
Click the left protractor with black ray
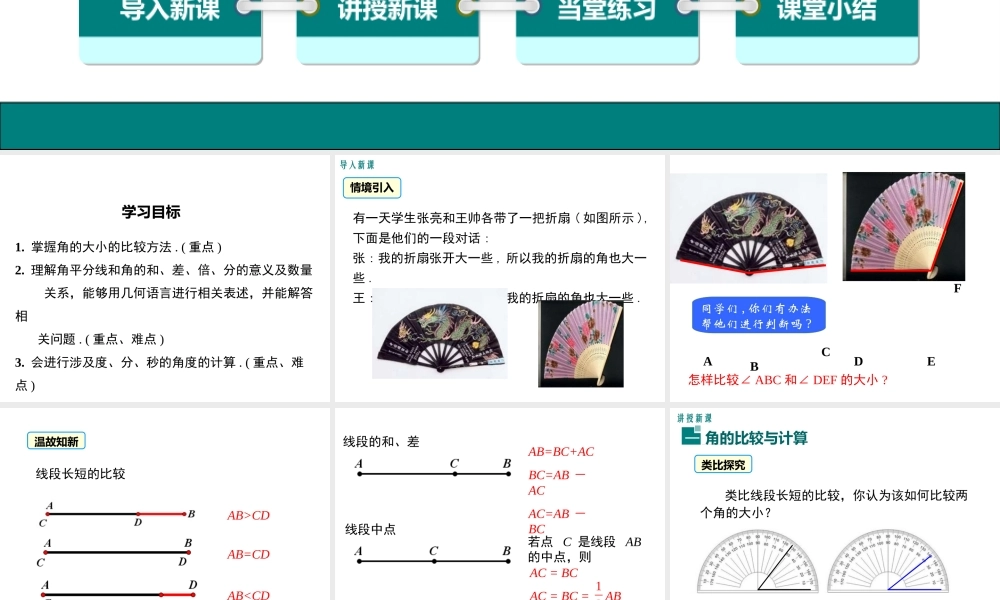[757, 562]
